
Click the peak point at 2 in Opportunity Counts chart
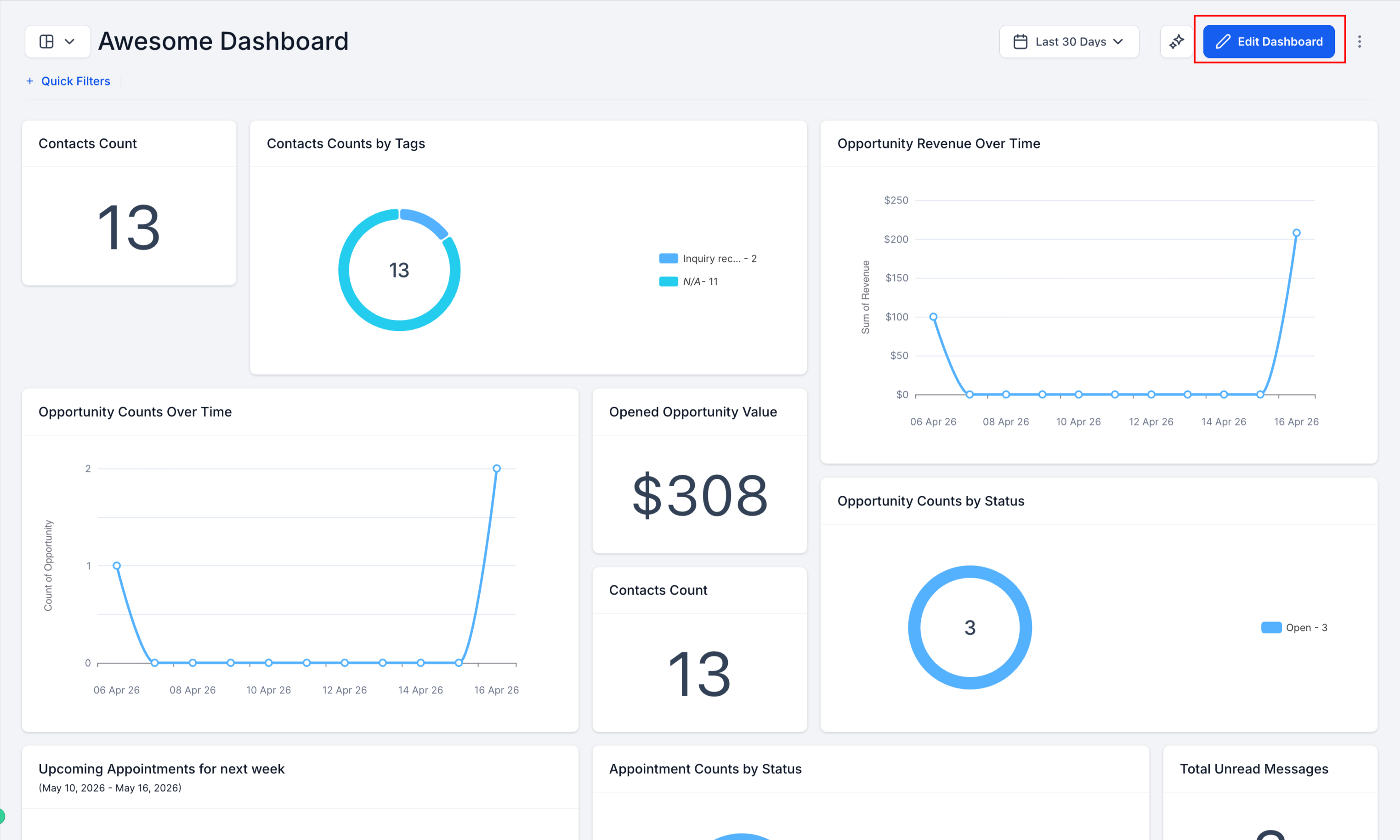click(x=496, y=469)
